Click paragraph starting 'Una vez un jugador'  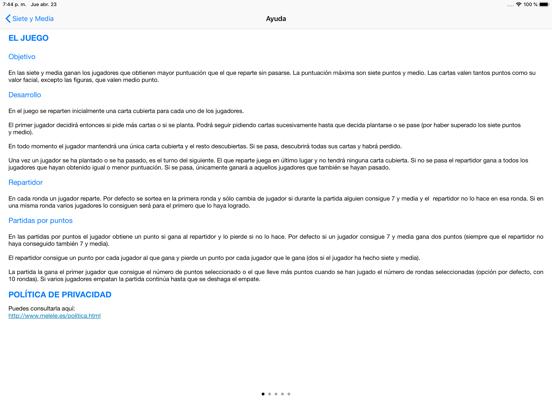[x=268, y=164]
